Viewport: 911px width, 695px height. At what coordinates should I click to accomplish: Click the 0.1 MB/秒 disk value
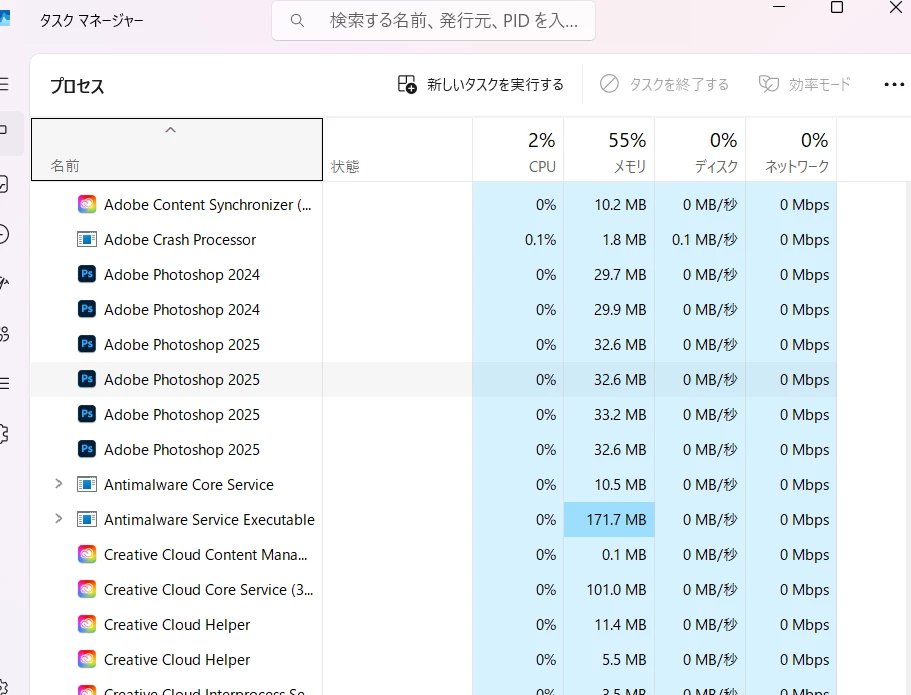(x=704, y=239)
